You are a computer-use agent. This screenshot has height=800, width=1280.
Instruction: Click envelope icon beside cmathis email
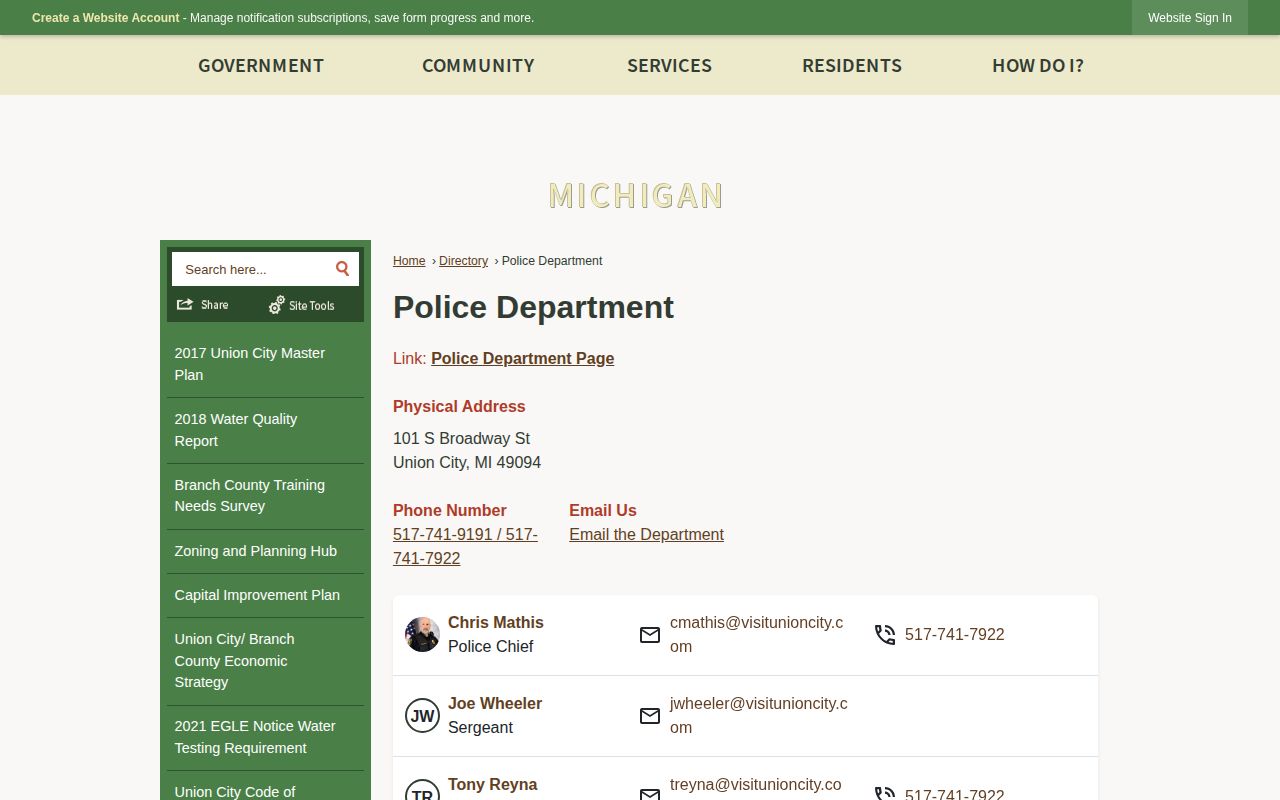tap(650, 635)
